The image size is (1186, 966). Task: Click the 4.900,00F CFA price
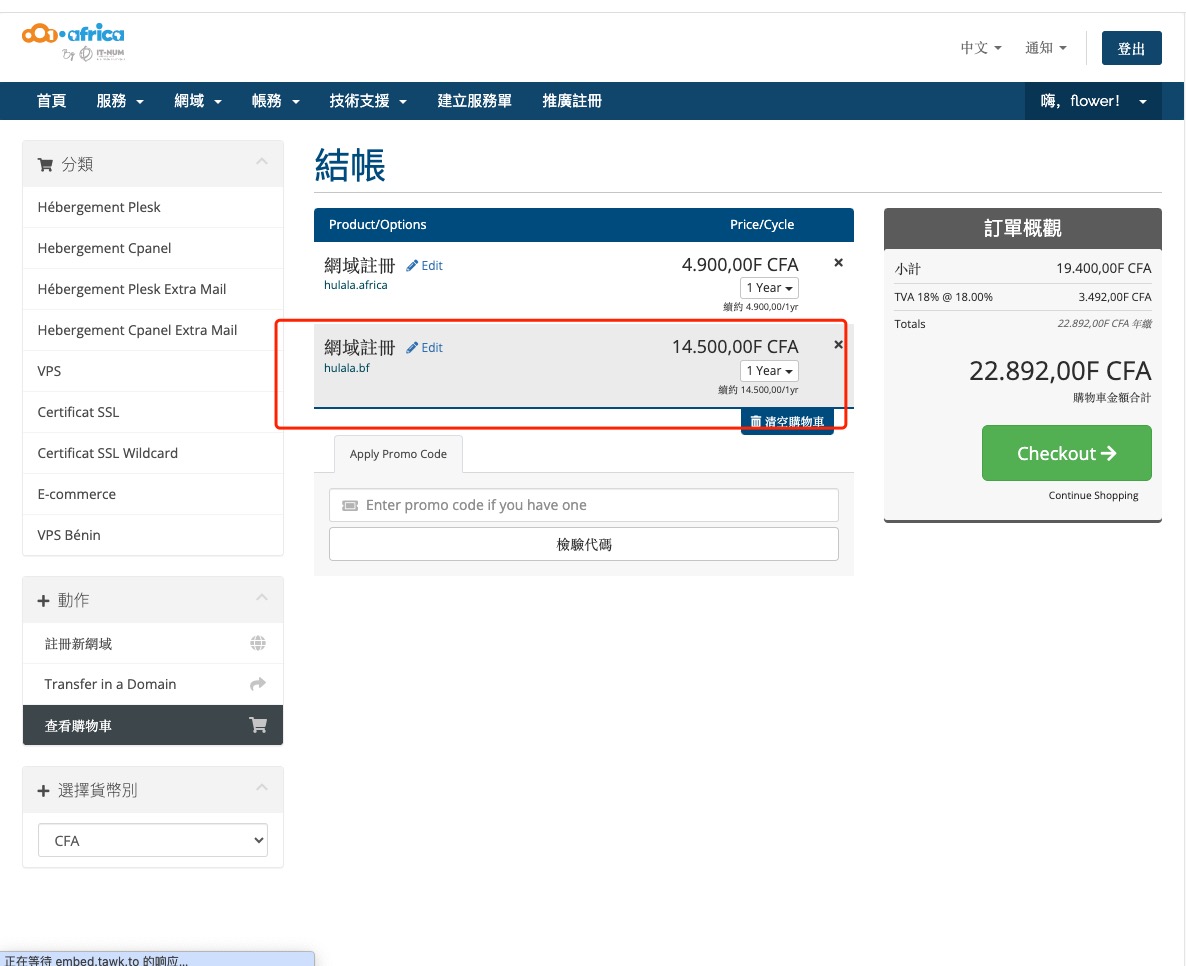coord(740,265)
